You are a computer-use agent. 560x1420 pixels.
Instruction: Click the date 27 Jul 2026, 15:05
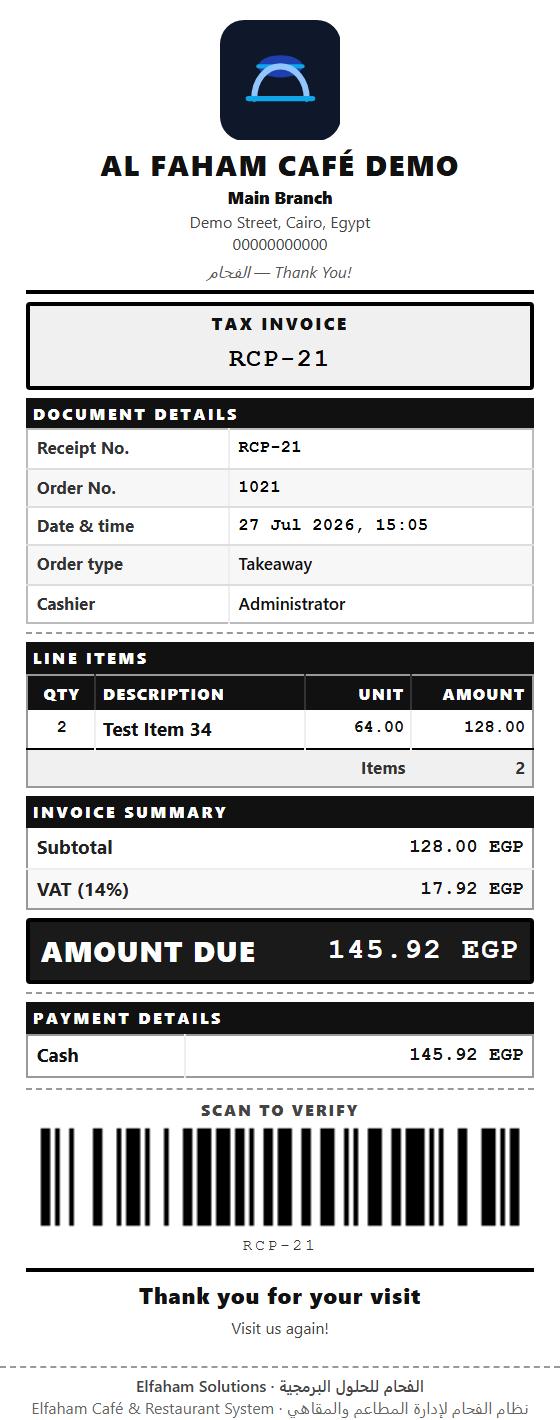click(333, 525)
